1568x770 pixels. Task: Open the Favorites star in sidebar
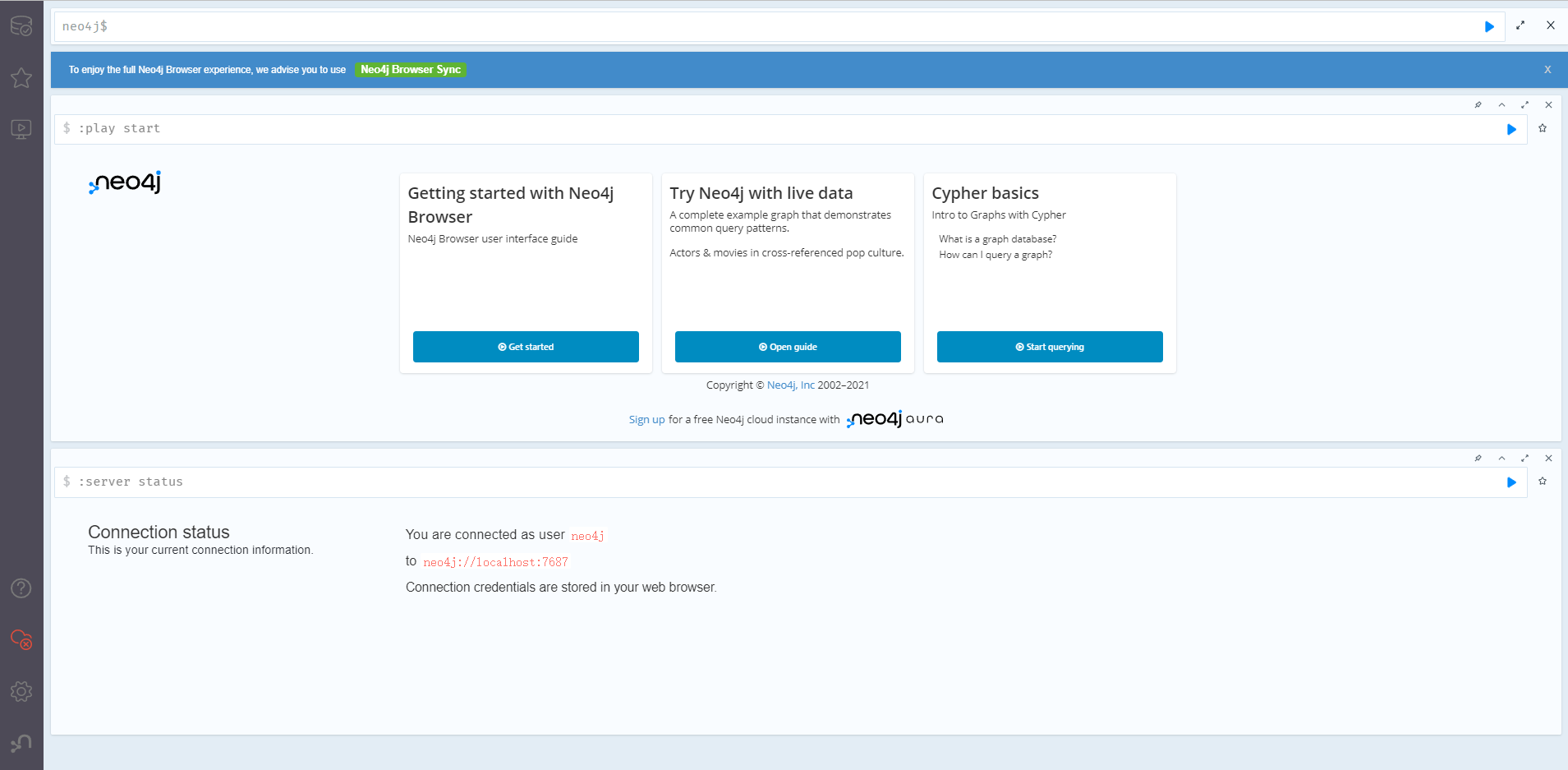tap(21, 78)
